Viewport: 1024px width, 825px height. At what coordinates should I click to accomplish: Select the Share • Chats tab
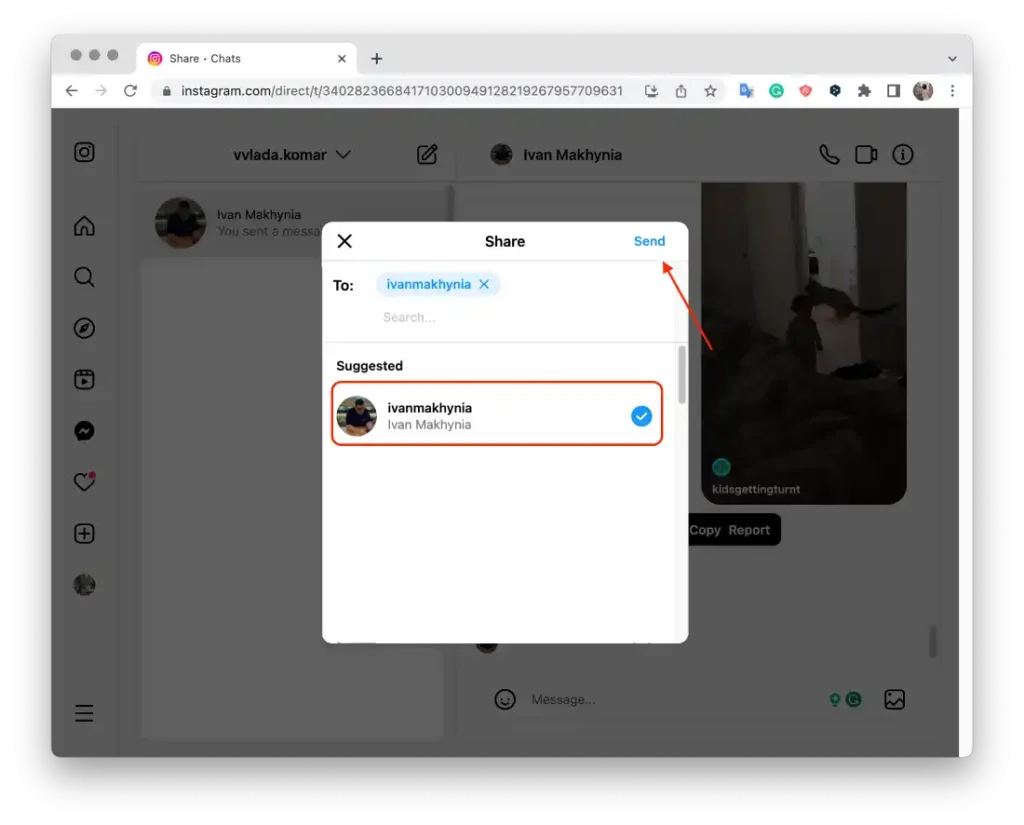(x=247, y=59)
